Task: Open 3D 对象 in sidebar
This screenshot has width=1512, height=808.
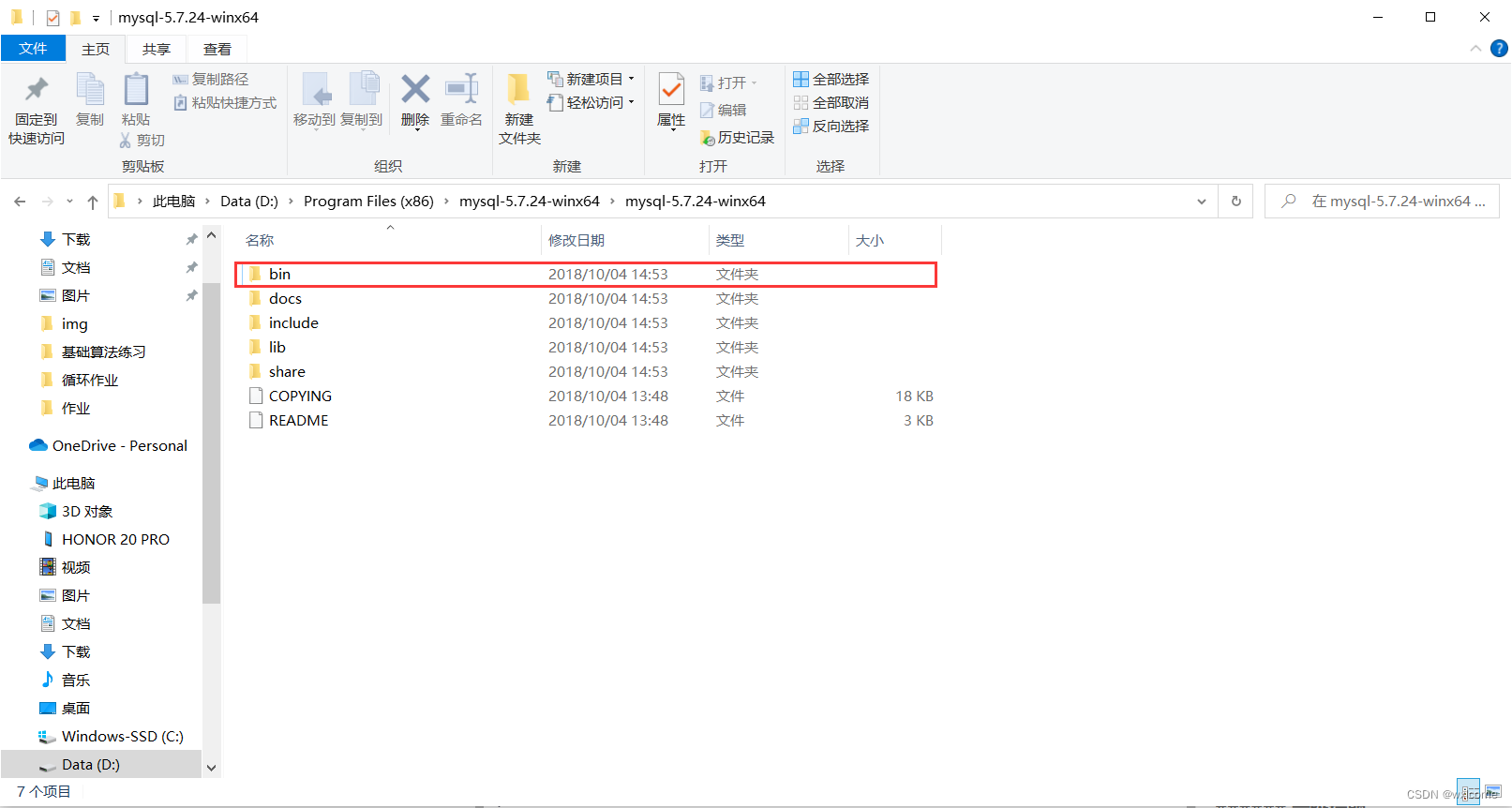Action: (x=77, y=512)
